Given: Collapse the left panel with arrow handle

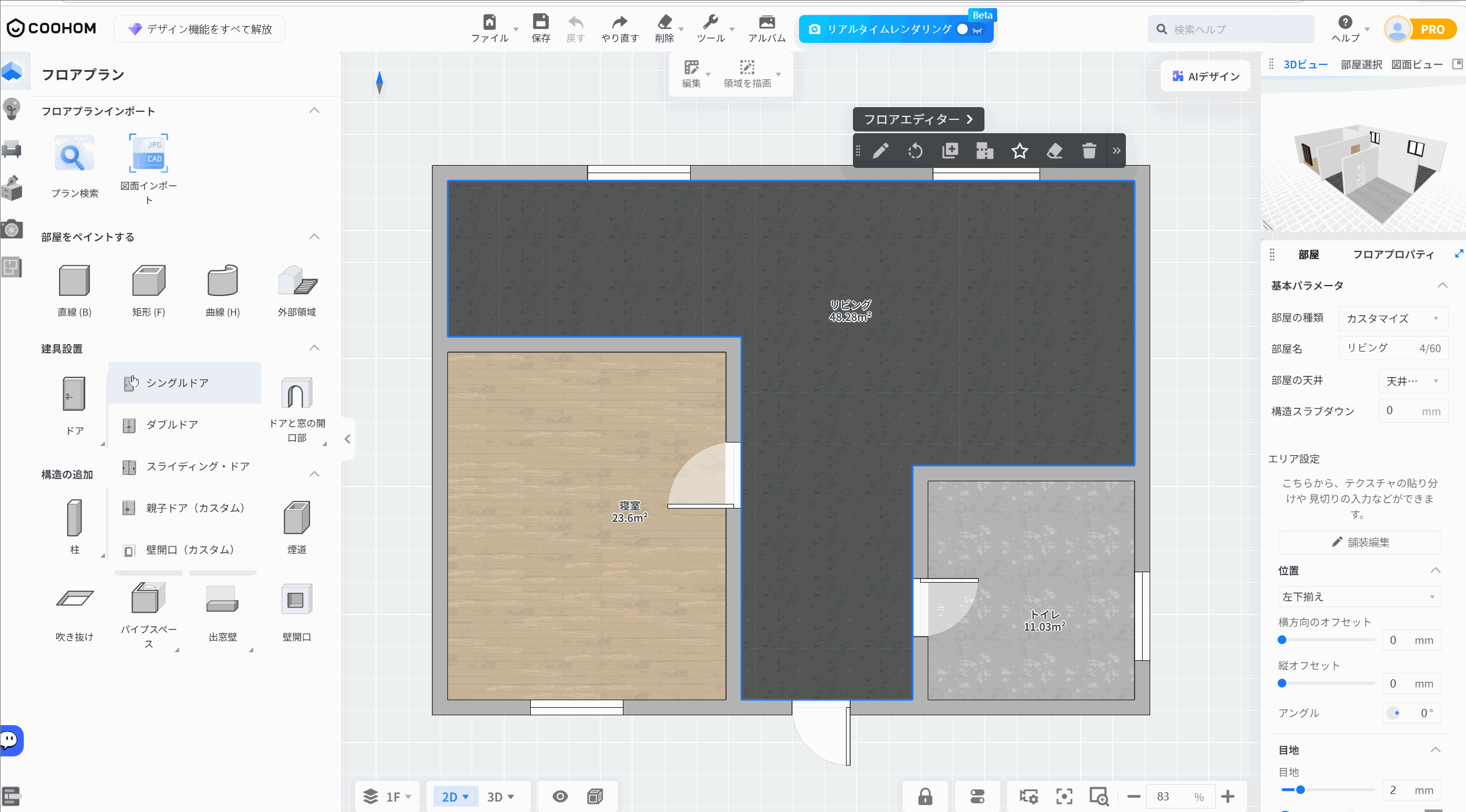Looking at the screenshot, I should (348, 439).
